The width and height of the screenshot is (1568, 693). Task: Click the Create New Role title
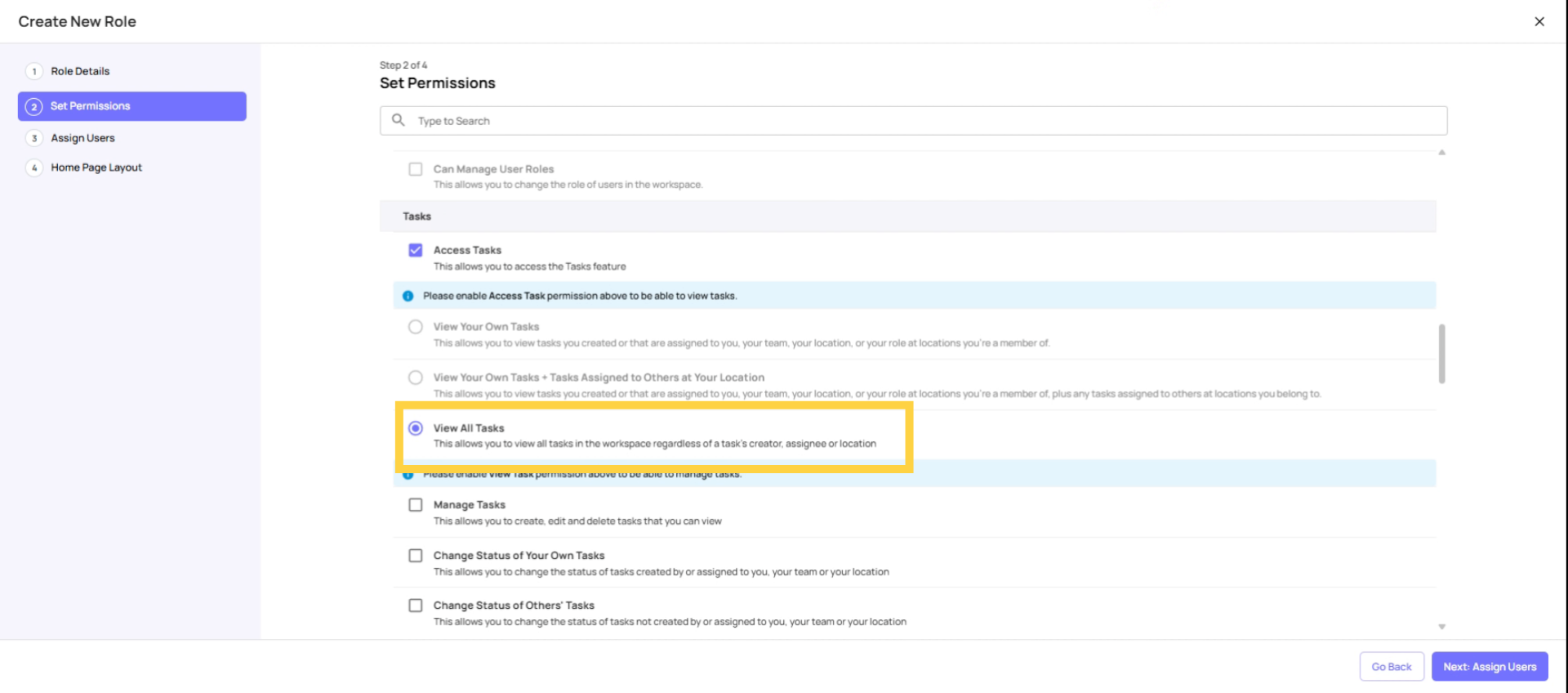click(78, 22)
